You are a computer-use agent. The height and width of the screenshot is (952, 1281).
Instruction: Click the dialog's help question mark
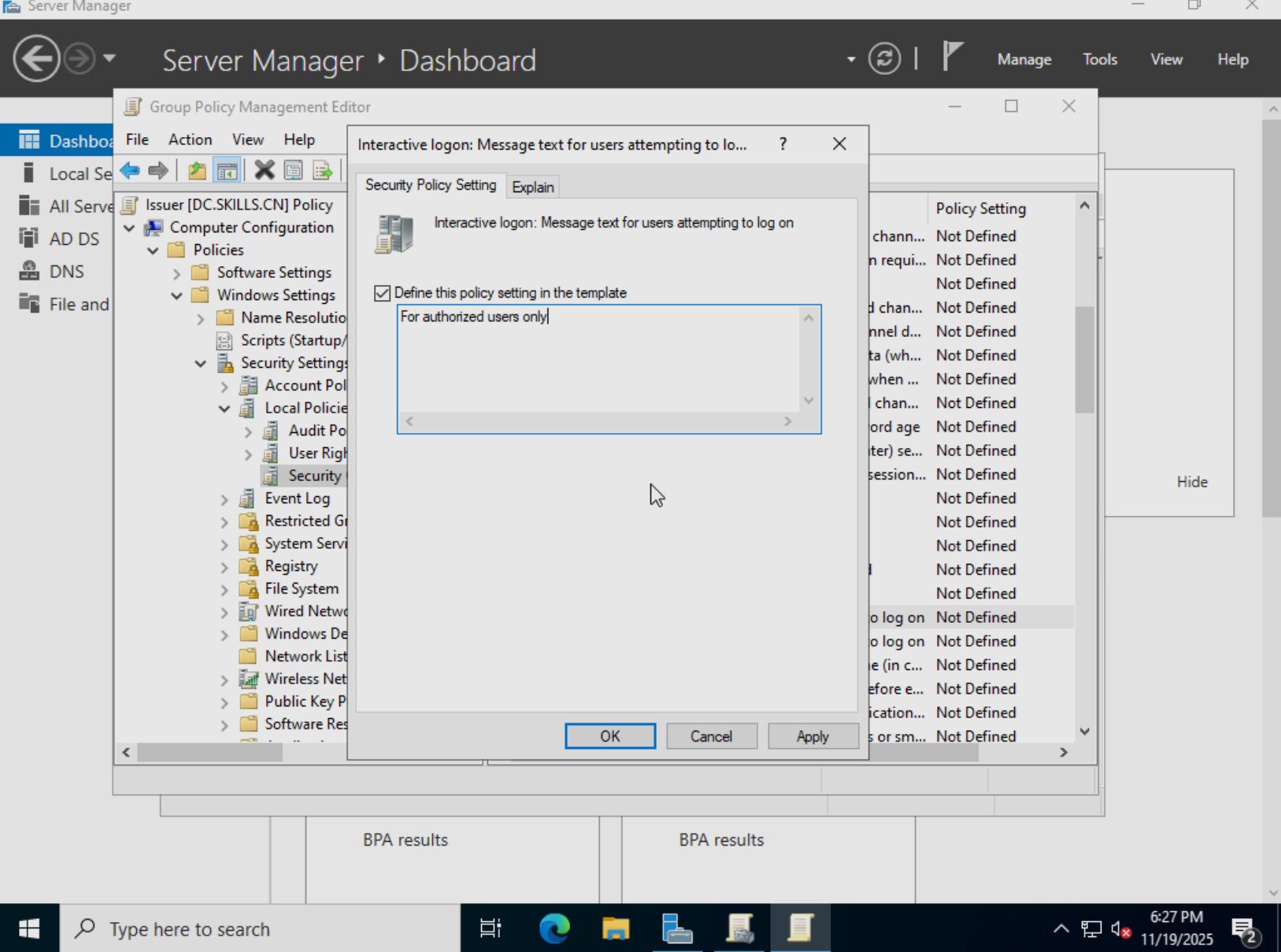783,144
